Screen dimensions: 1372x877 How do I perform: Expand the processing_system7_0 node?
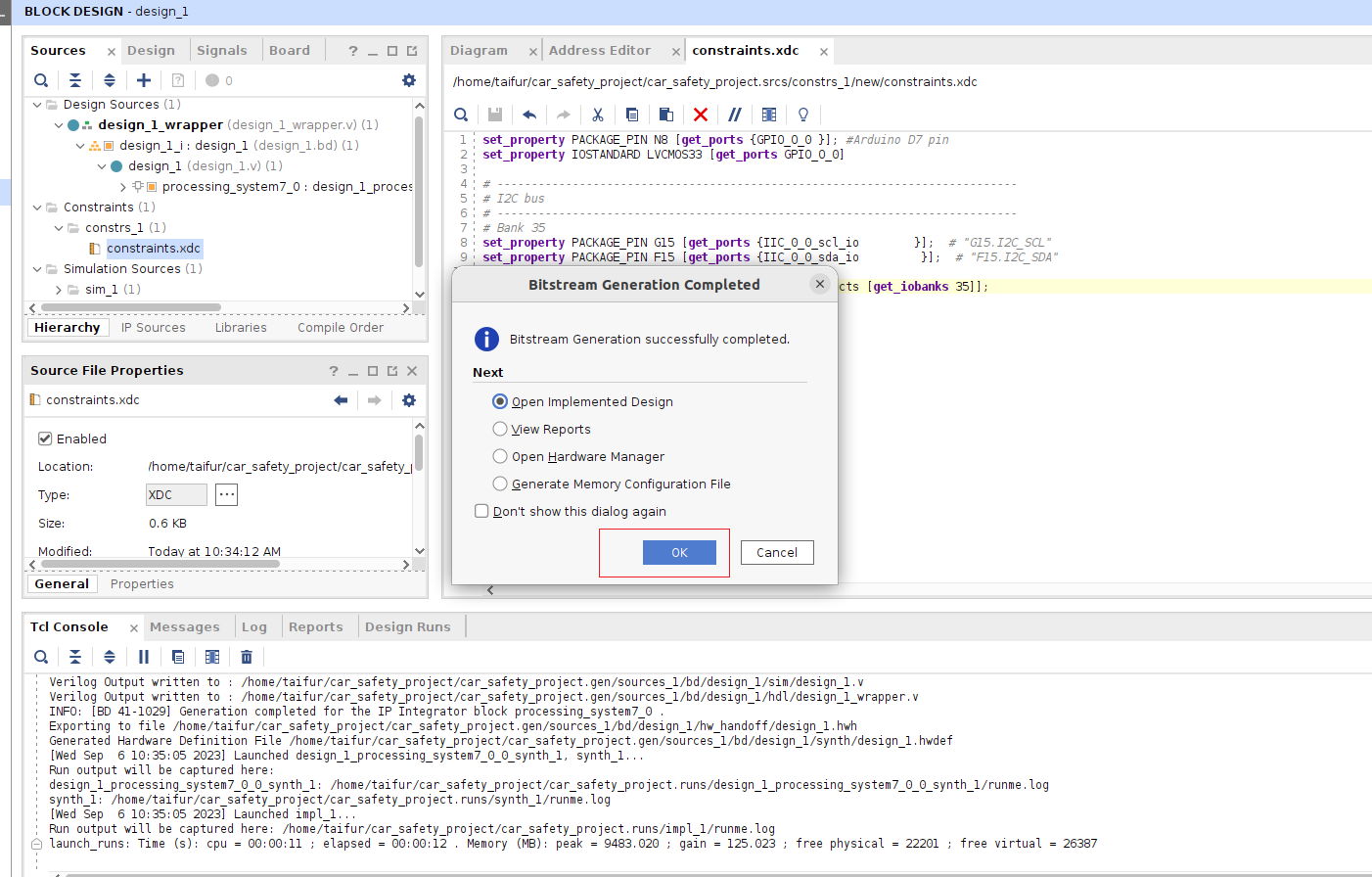point(123,187)
